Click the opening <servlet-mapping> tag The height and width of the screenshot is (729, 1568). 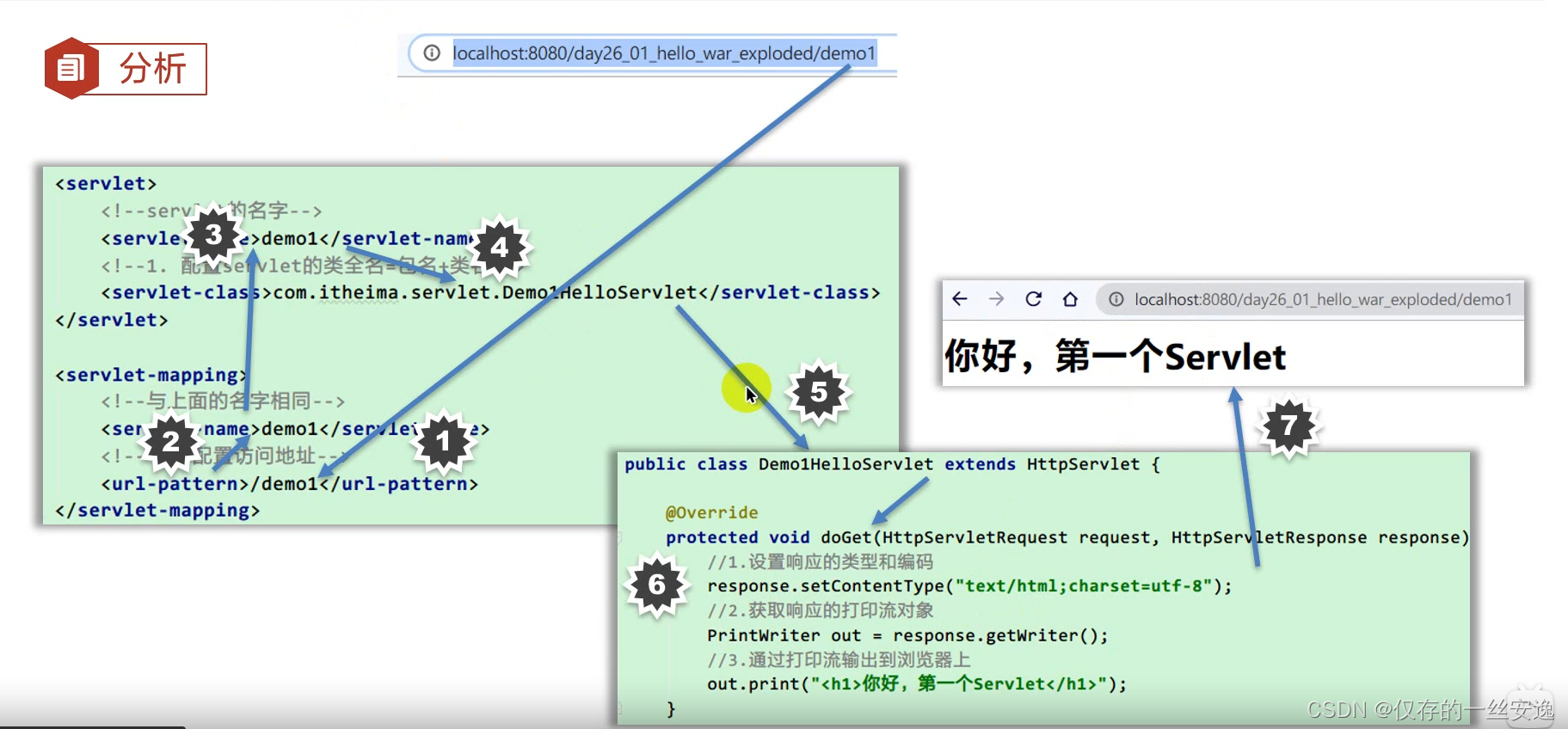pyautogui.click(x=151, y=375)
